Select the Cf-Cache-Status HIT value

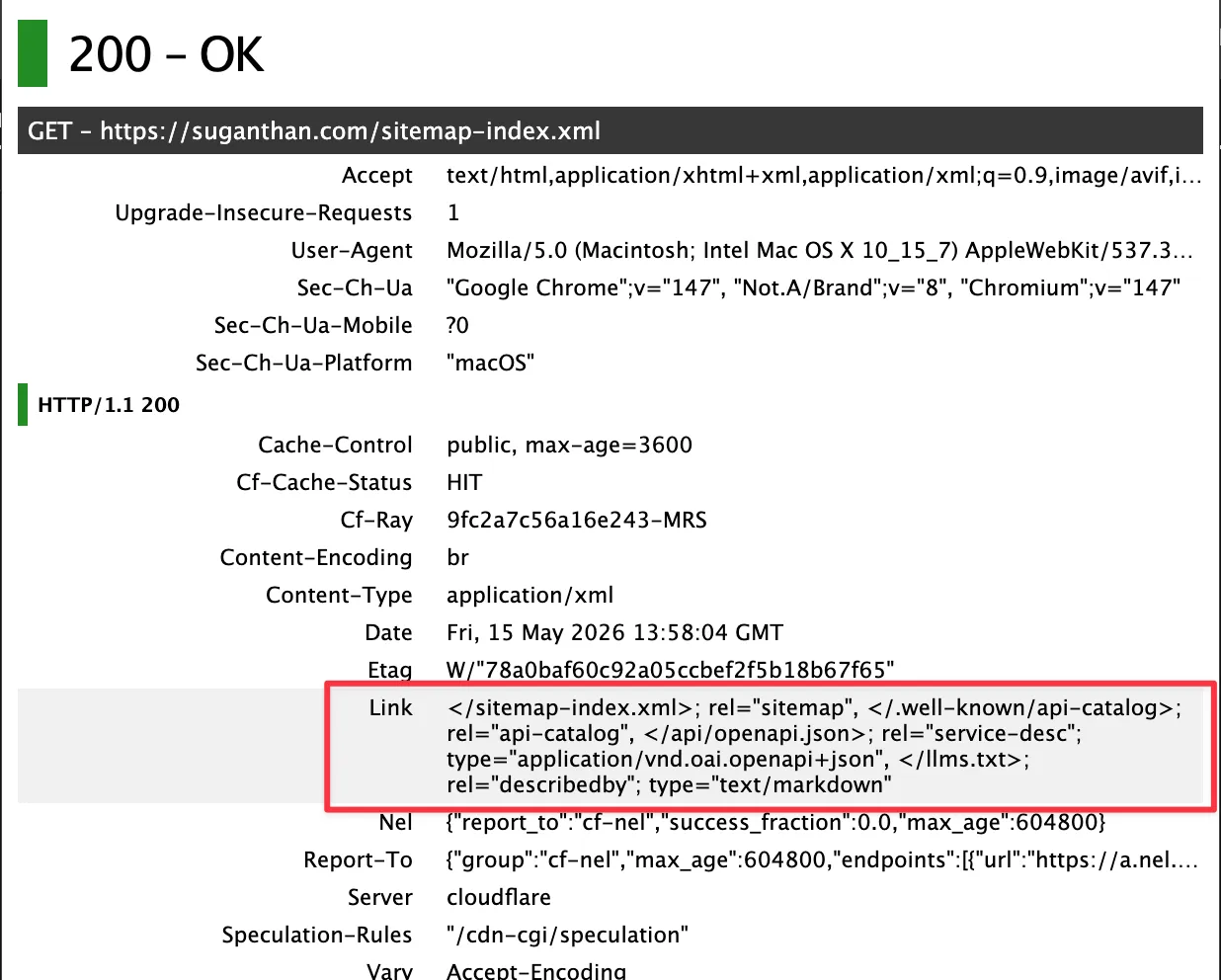[464, 483]
